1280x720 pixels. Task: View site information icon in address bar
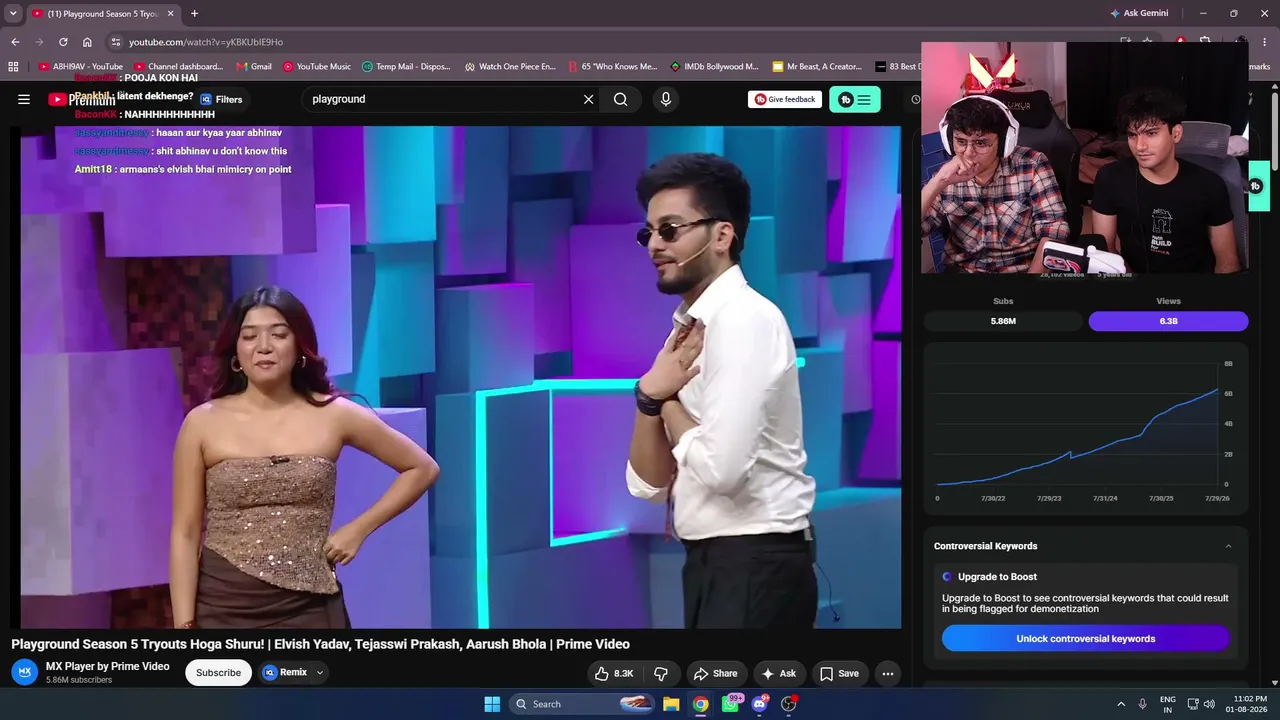(x=116, y=42)
